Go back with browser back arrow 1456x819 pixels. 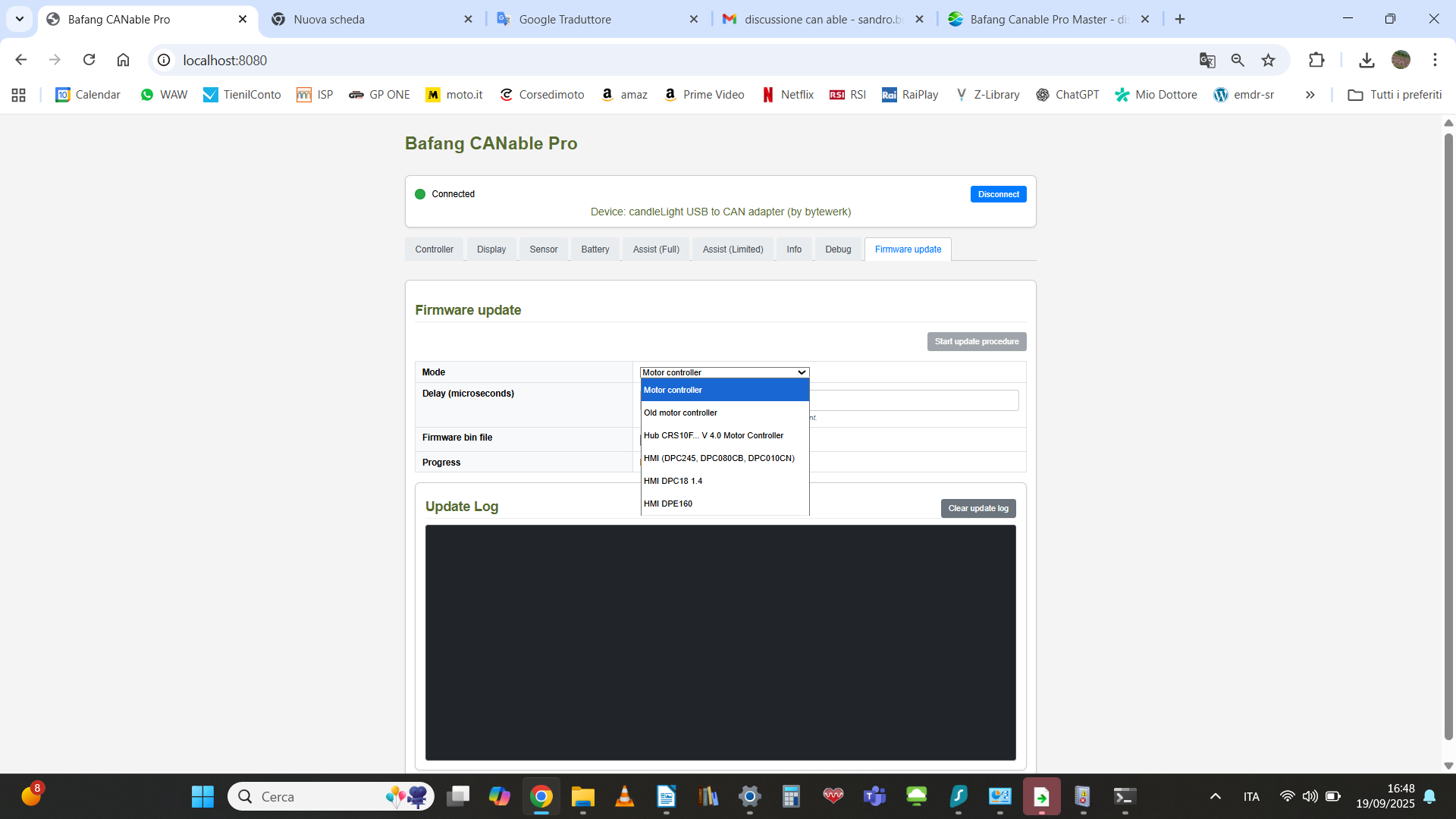click(x=21, y=60)
